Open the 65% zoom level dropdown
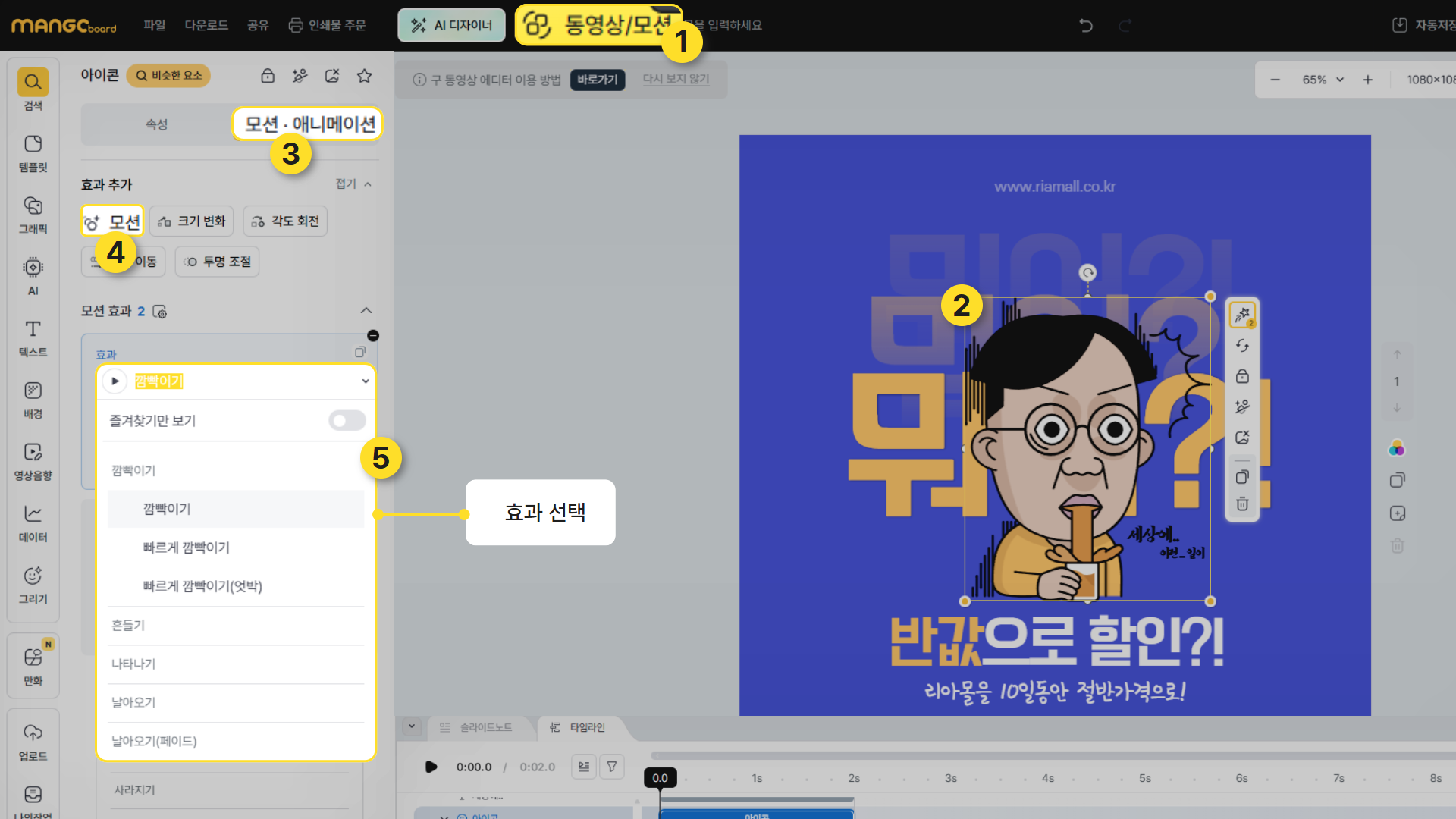The height and width of the screenshot is (819, 1456). 1323,80
